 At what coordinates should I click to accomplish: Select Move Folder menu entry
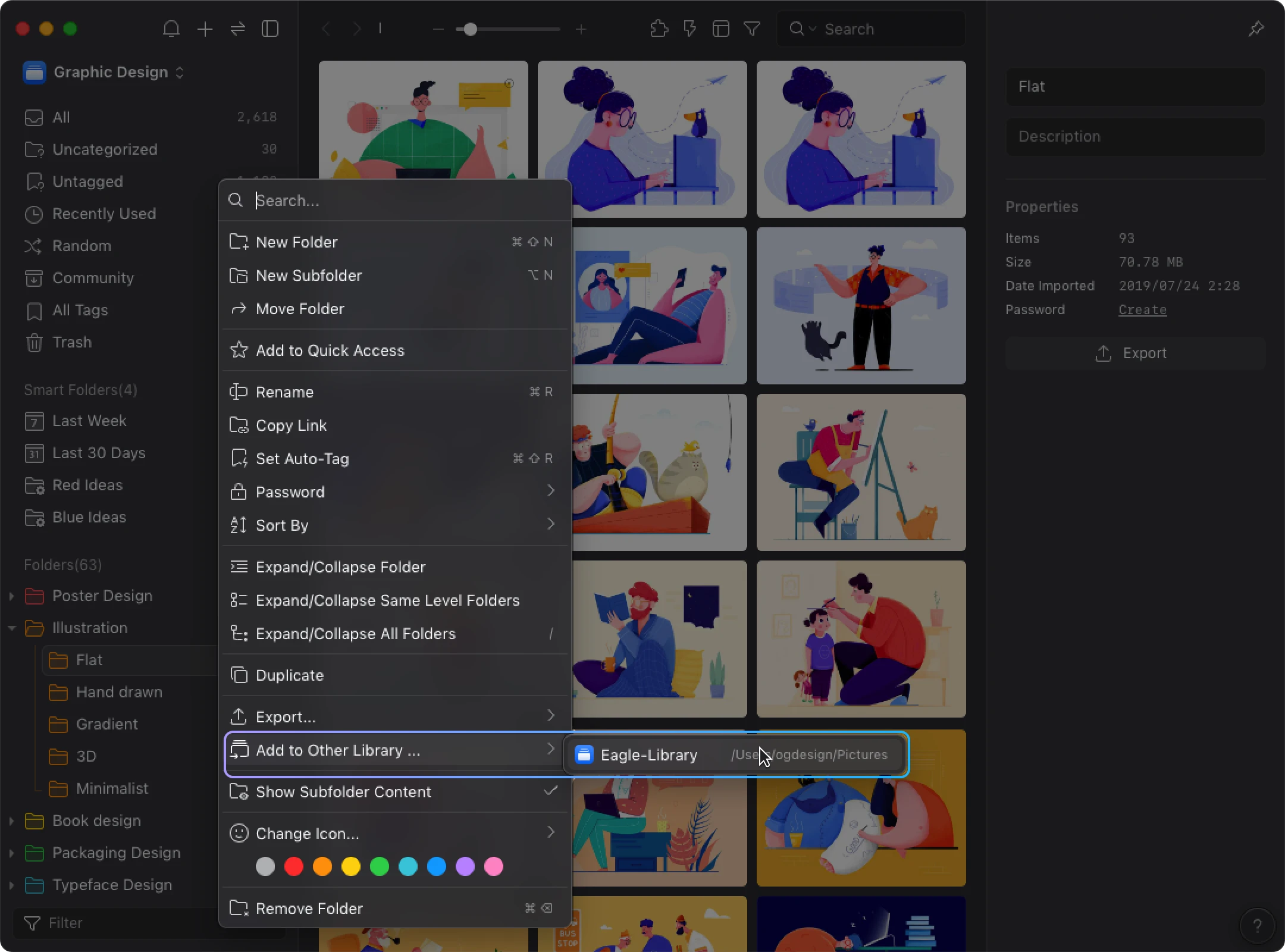click(395, 309)
